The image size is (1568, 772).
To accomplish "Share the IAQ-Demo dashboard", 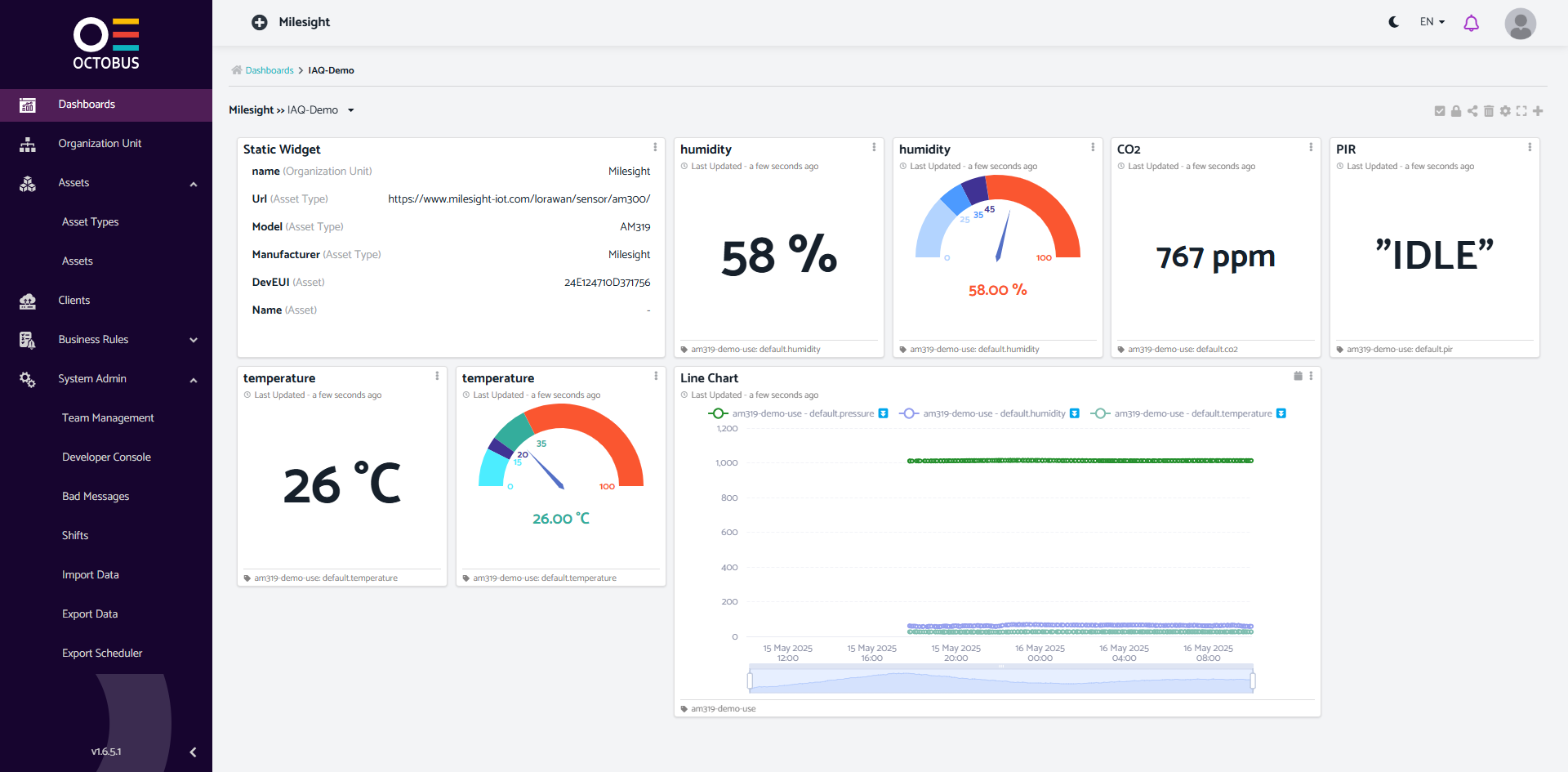I will pos(1472,111).
